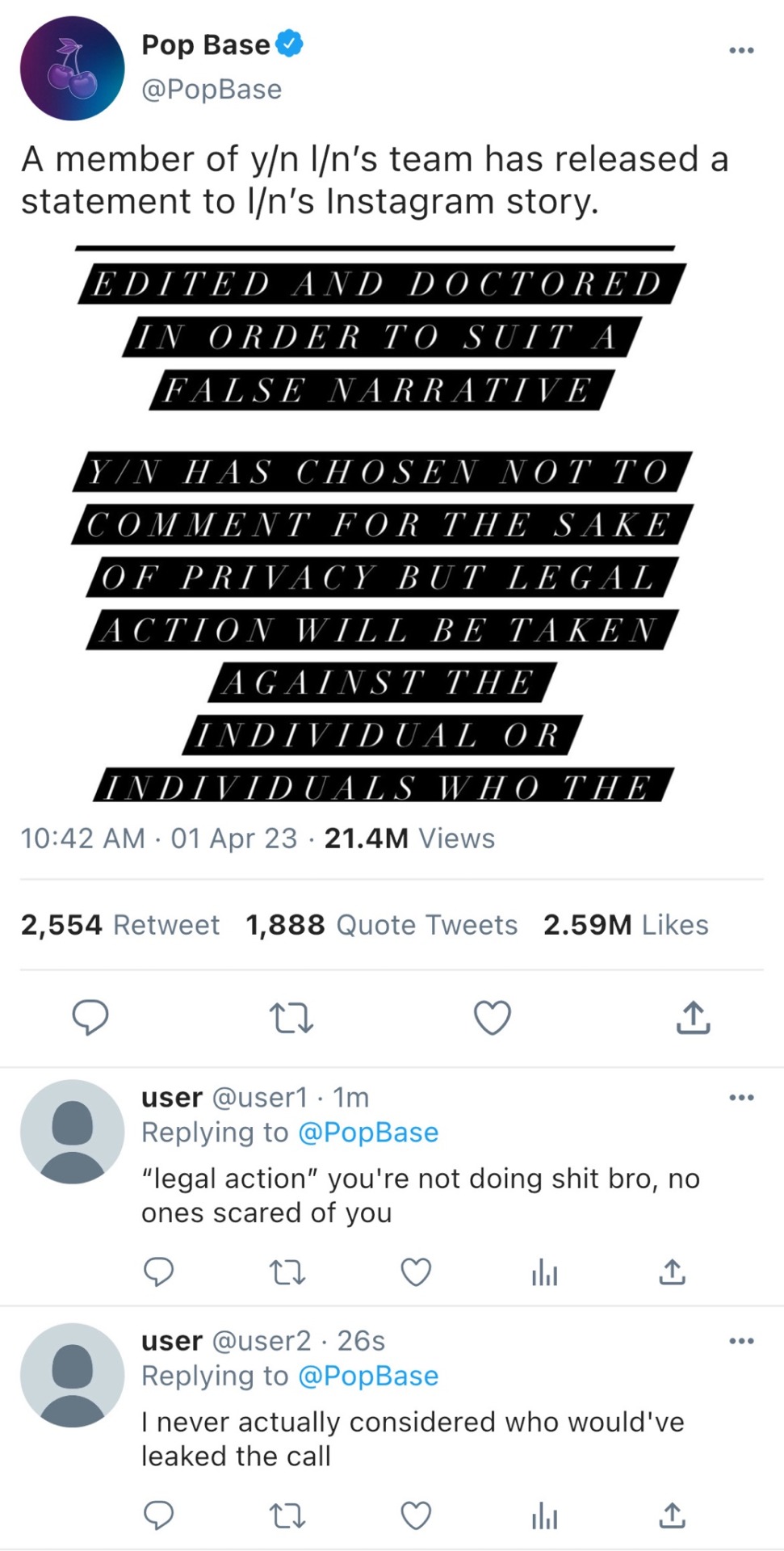Share user1's reply
Viewport: 784px width, 1551px height.
click(x=672, y=1272)
